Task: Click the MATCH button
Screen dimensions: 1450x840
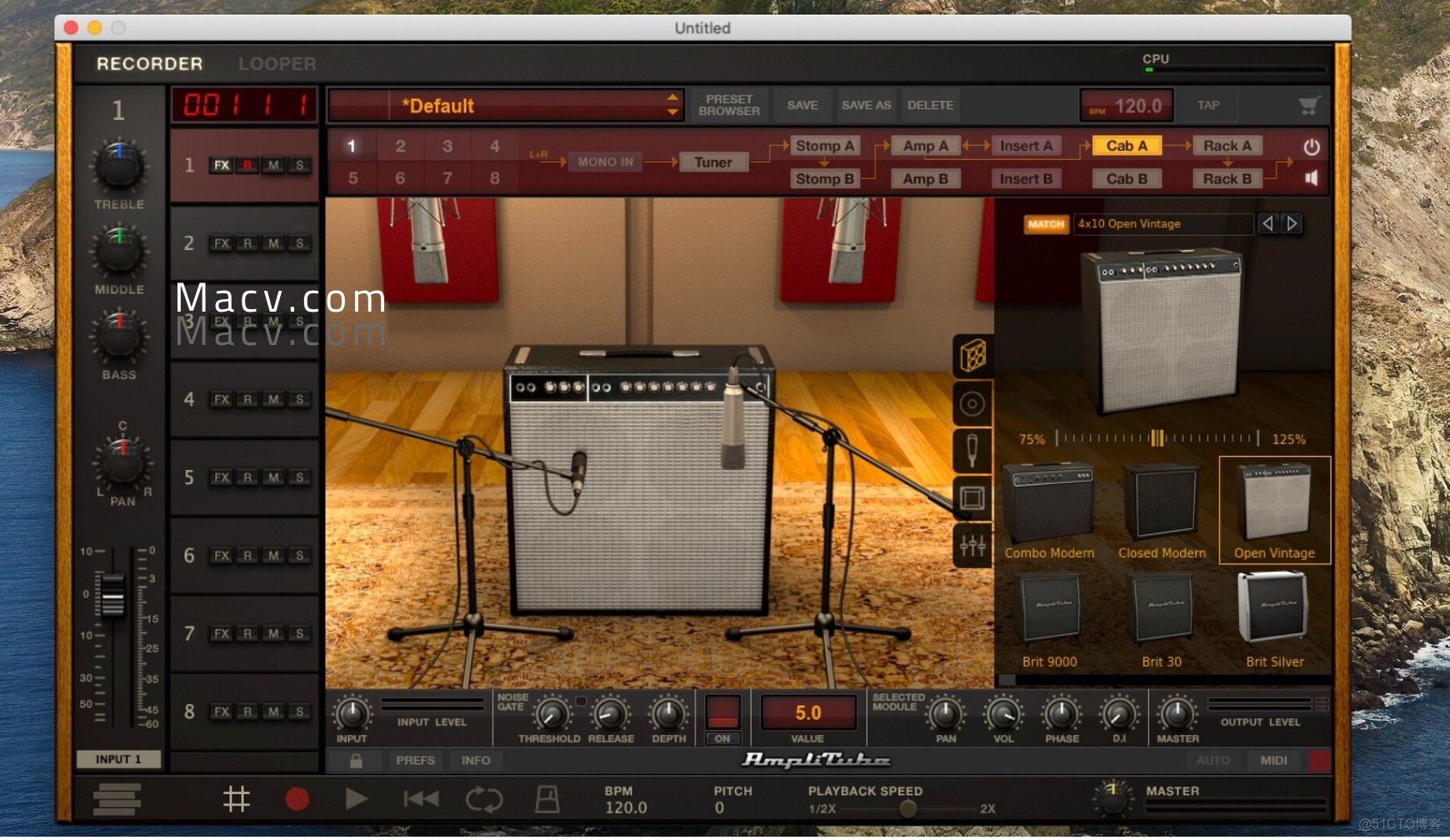Action: pyautogui.click(x=1046, y=224)
